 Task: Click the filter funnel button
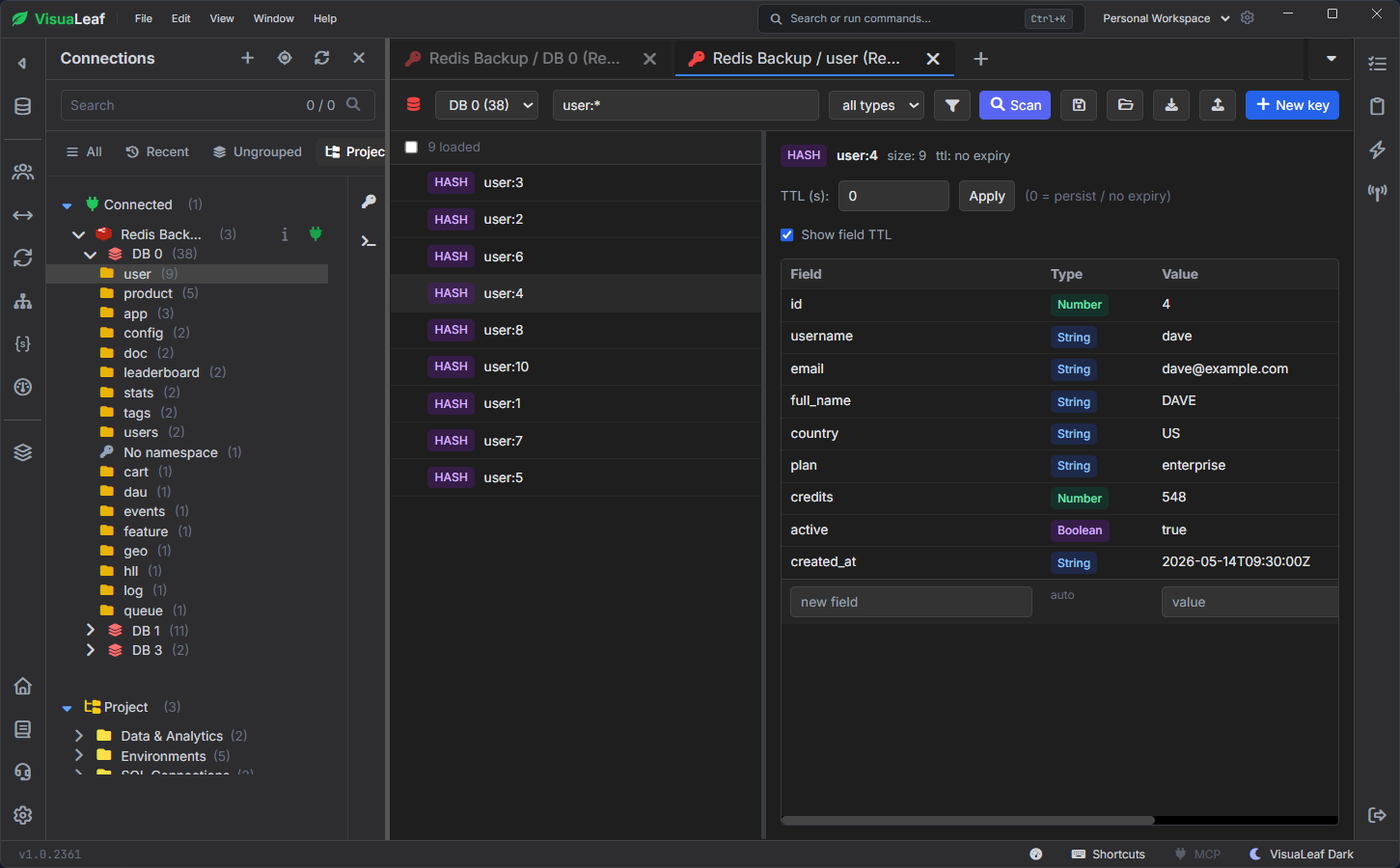tap(952, 105)
